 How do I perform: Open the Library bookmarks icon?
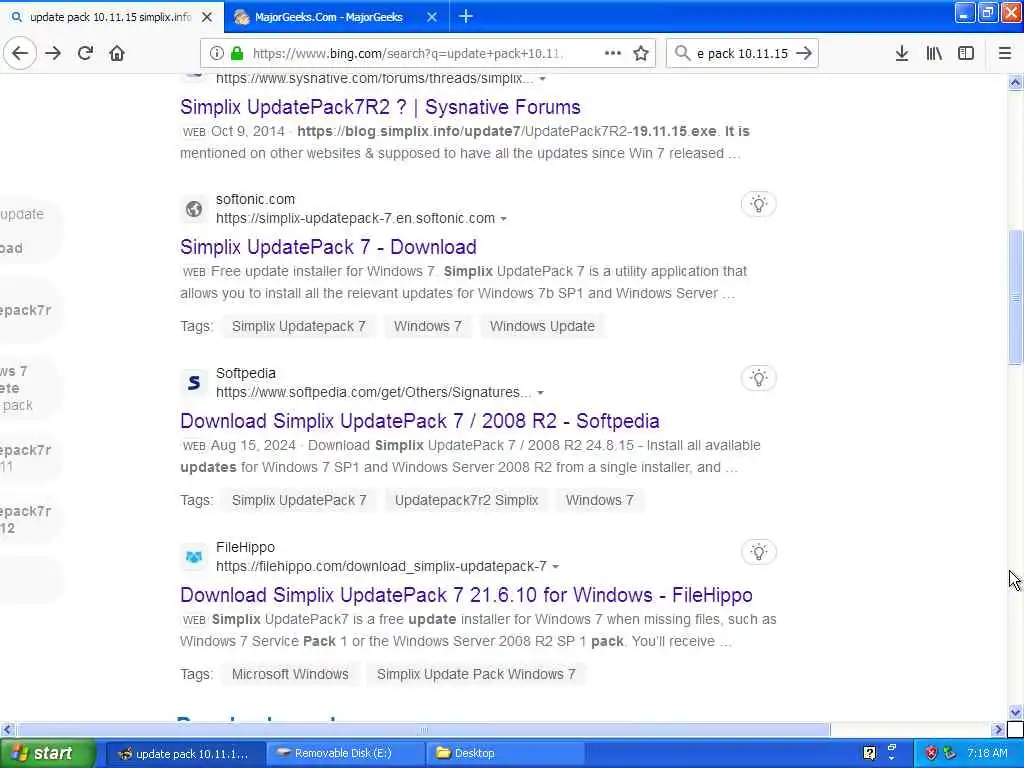click(934, 54)
